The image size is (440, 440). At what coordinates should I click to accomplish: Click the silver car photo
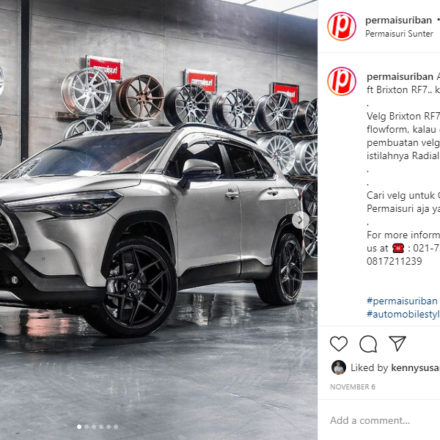click(x=159, y=220)
